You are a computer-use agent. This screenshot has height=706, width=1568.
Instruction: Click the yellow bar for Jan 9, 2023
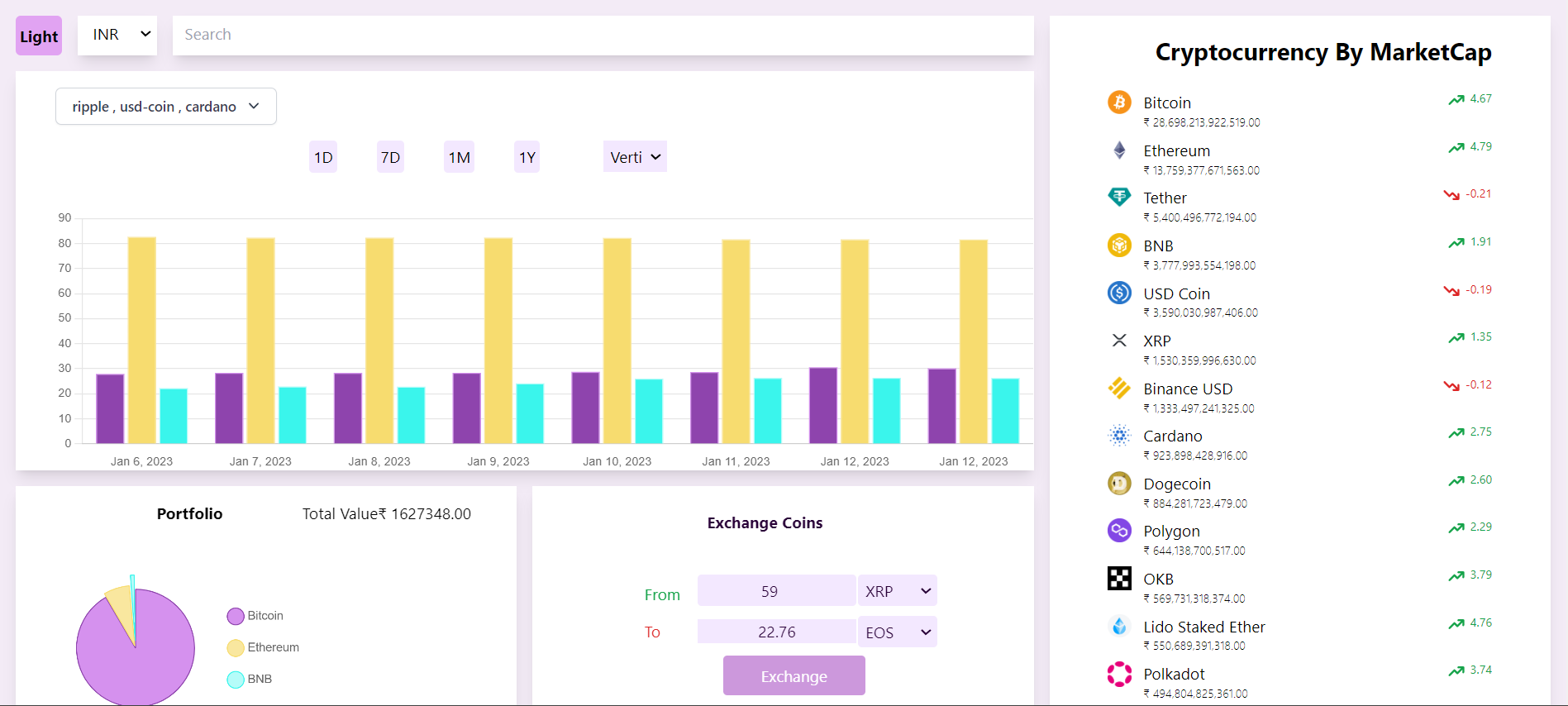498,341
